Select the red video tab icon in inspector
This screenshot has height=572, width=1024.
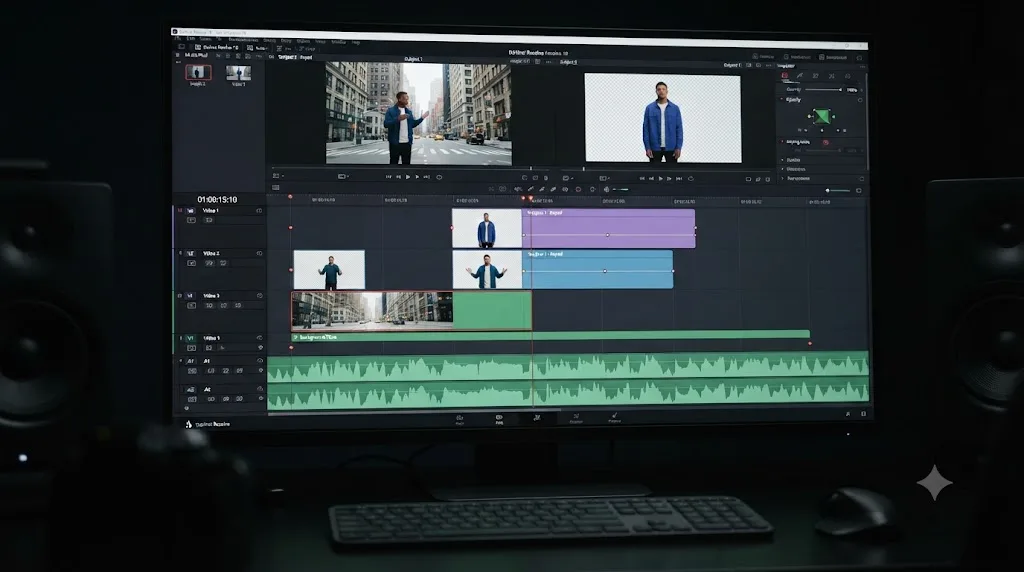click(785, 76)
